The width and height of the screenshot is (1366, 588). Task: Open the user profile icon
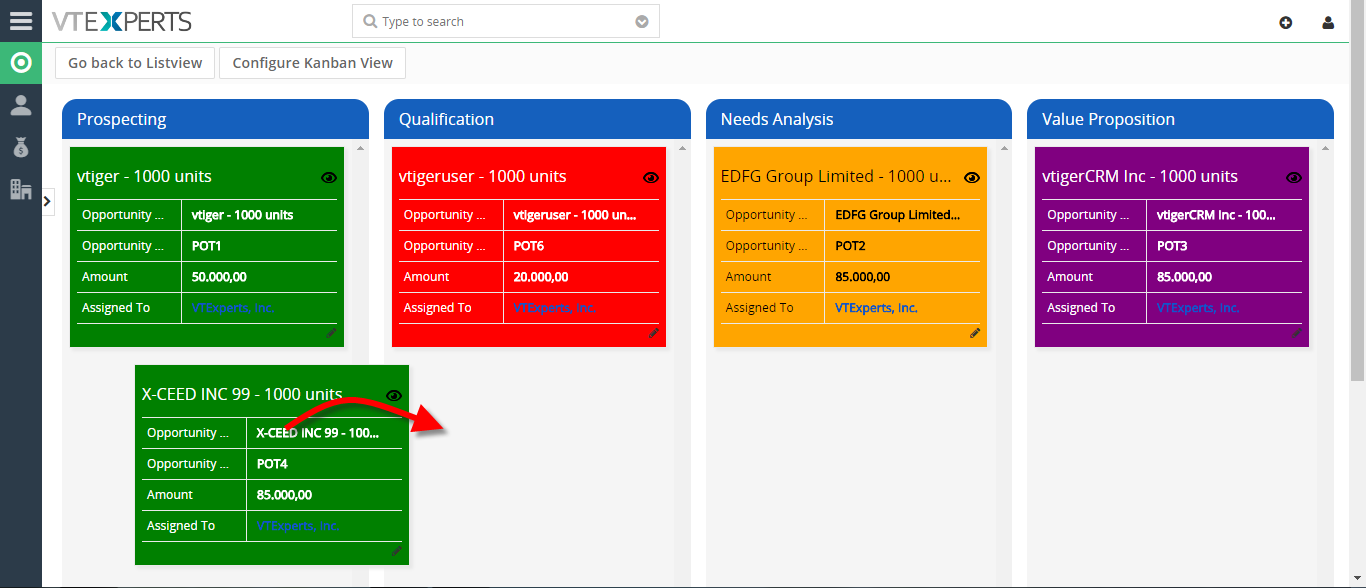[1328, 22]
